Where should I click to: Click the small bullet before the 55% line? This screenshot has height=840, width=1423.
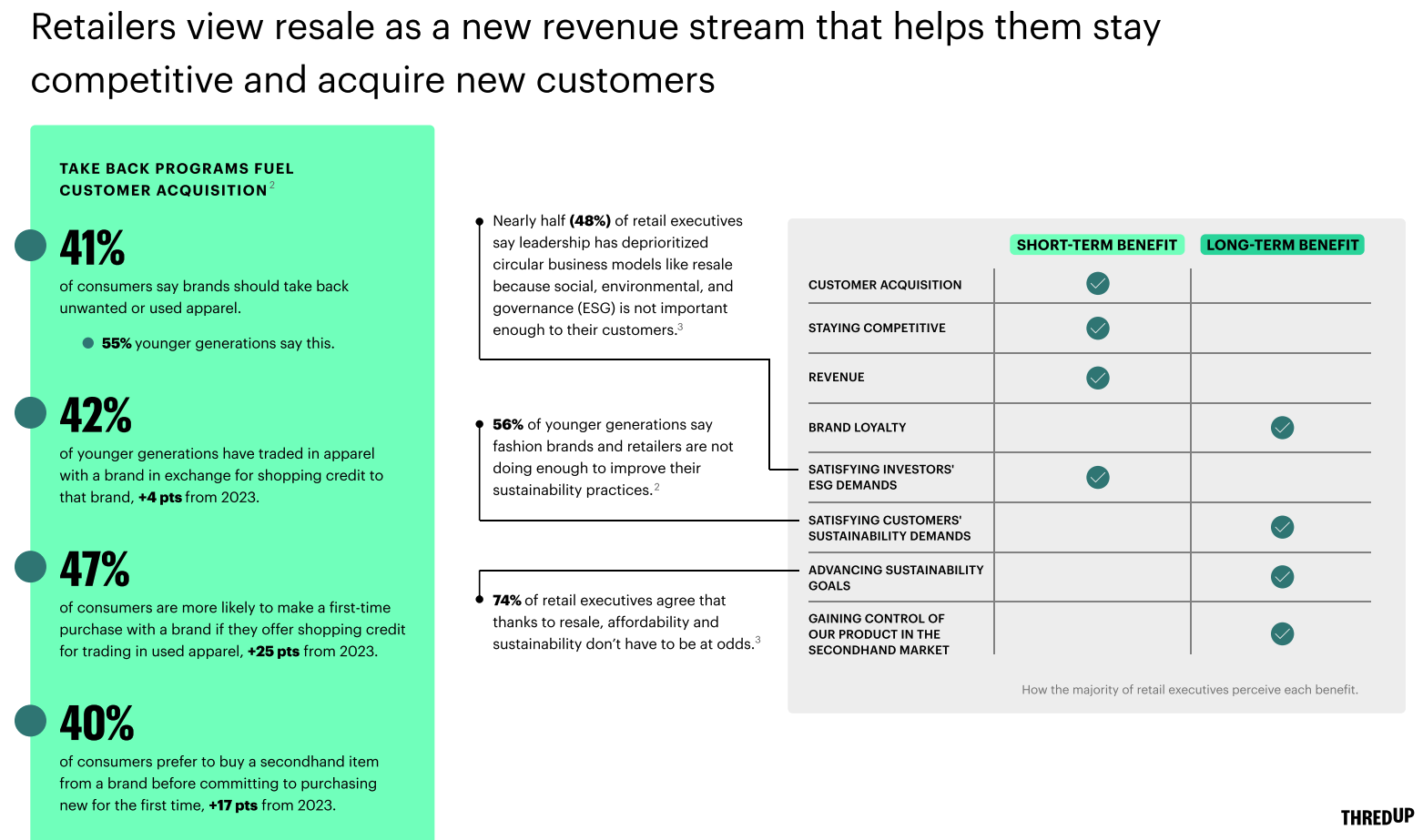(x=86, y=343)
